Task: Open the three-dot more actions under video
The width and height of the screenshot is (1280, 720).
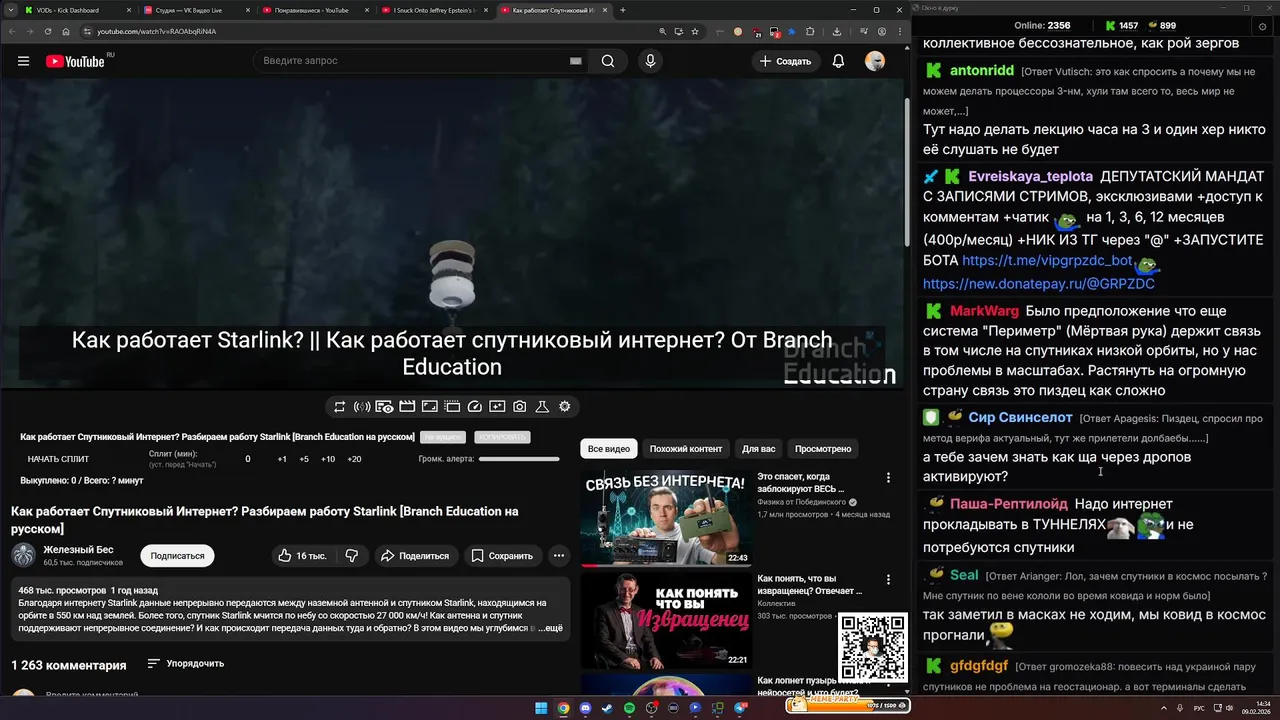Action: (559, 556)
